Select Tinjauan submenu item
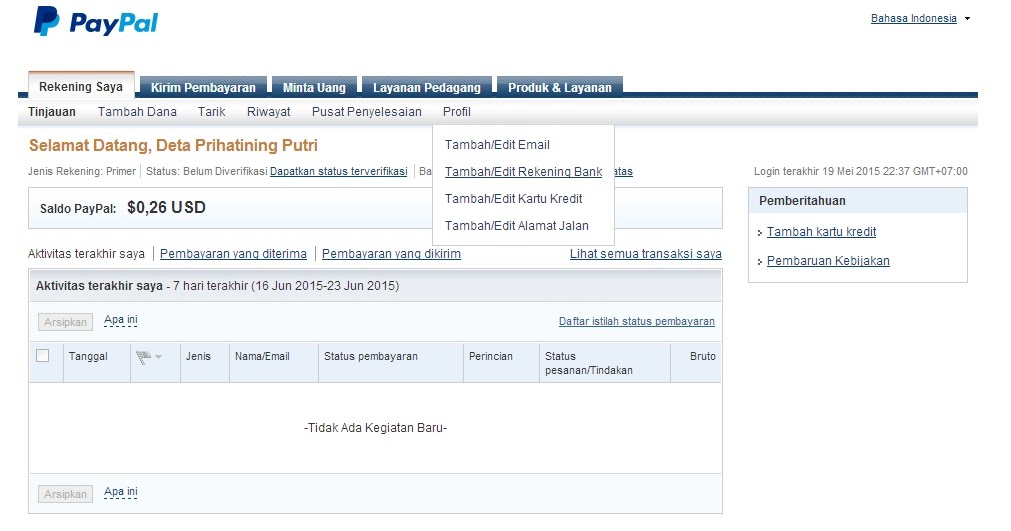Image resolution: width=1011 pixels, height=531 pixels. click(52, 111)
